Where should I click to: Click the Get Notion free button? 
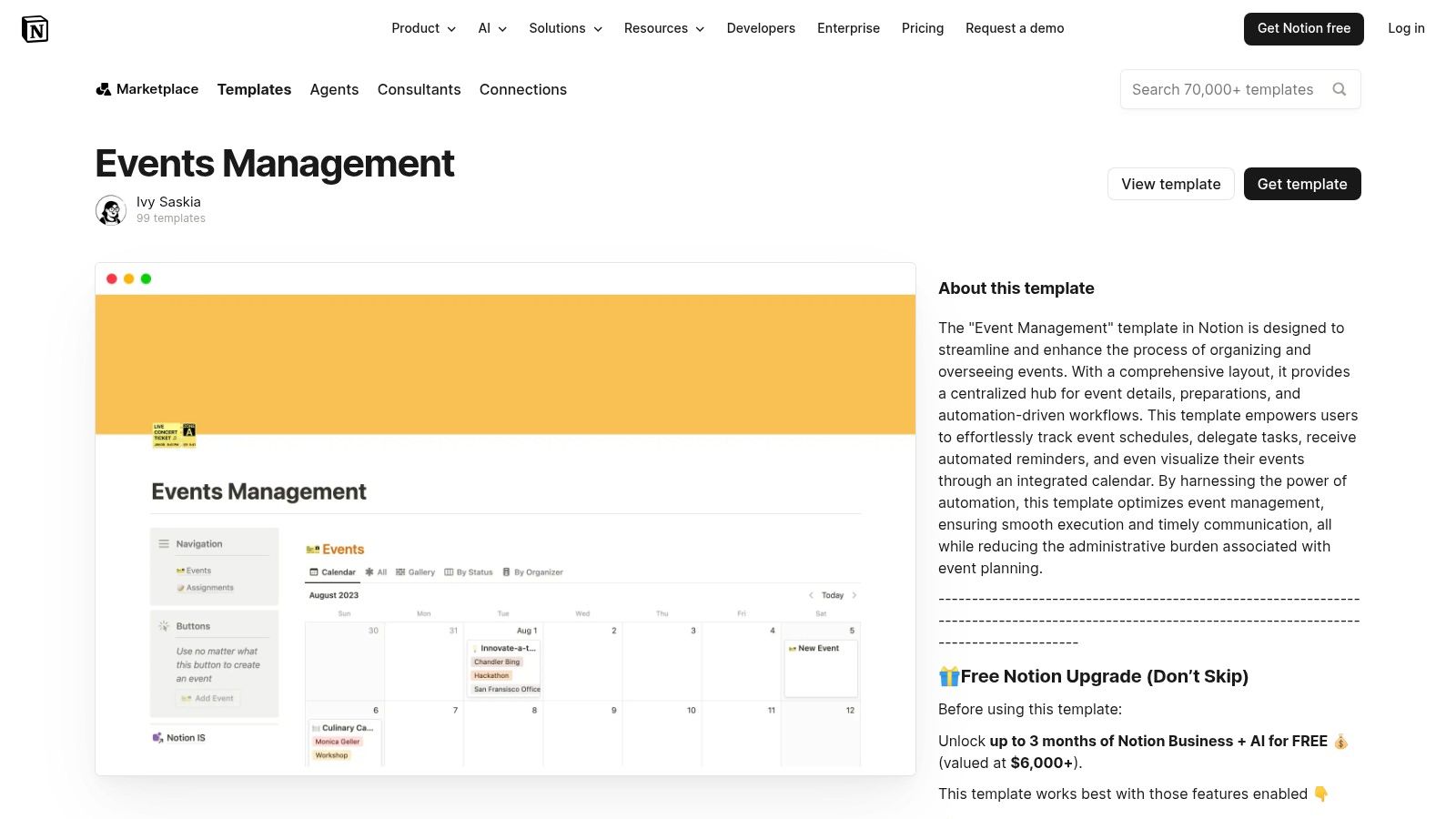coord(1304,28)
